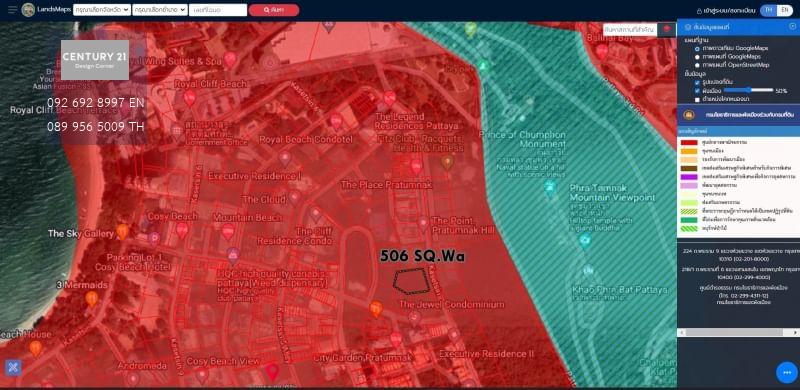Viewport: 800px width, 390px height.
Task: Click the red search button
Action: point(274,10)
